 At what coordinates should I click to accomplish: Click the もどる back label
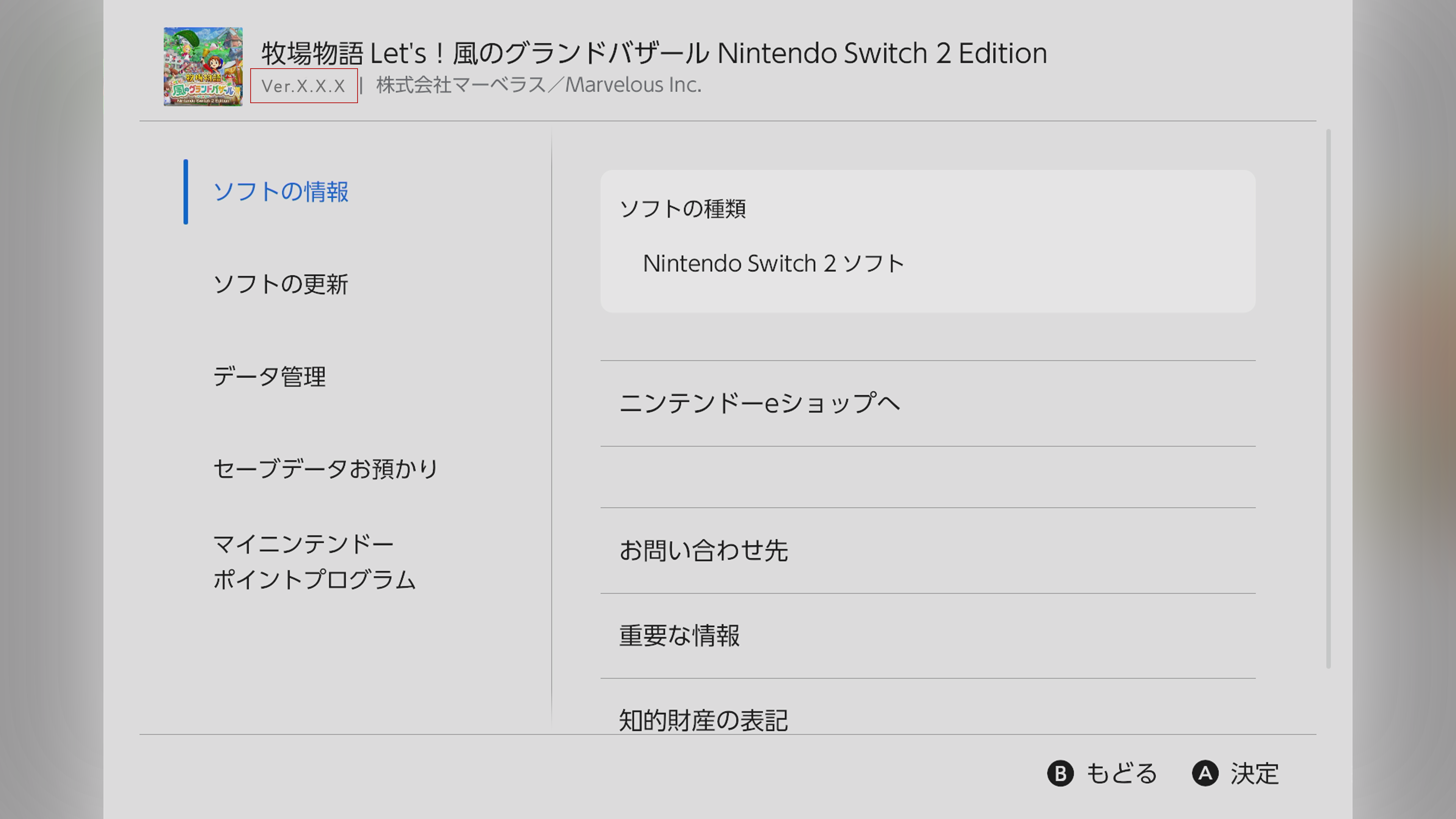pos(1122,774)
